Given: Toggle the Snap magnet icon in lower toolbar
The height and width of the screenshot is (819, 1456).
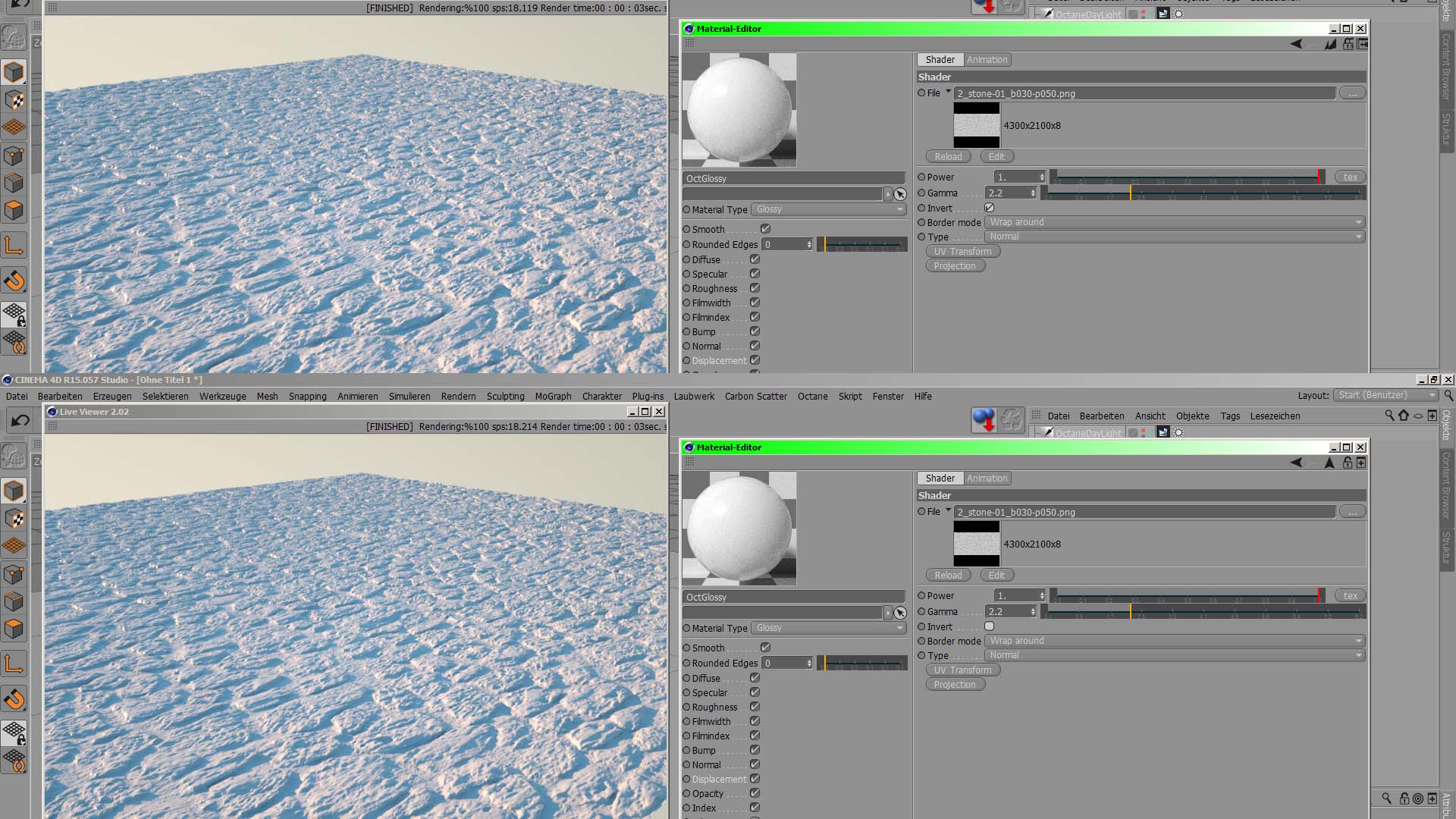Looking at the screenshot, I should click(x=14, y=699).
